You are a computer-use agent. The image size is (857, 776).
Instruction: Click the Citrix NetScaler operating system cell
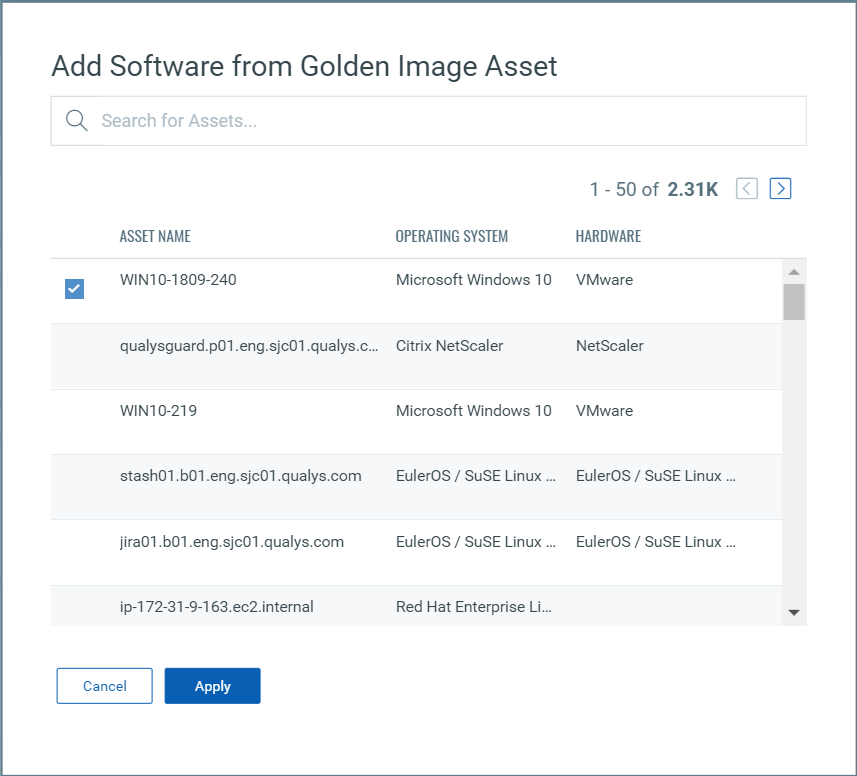(x=449, y=345)
